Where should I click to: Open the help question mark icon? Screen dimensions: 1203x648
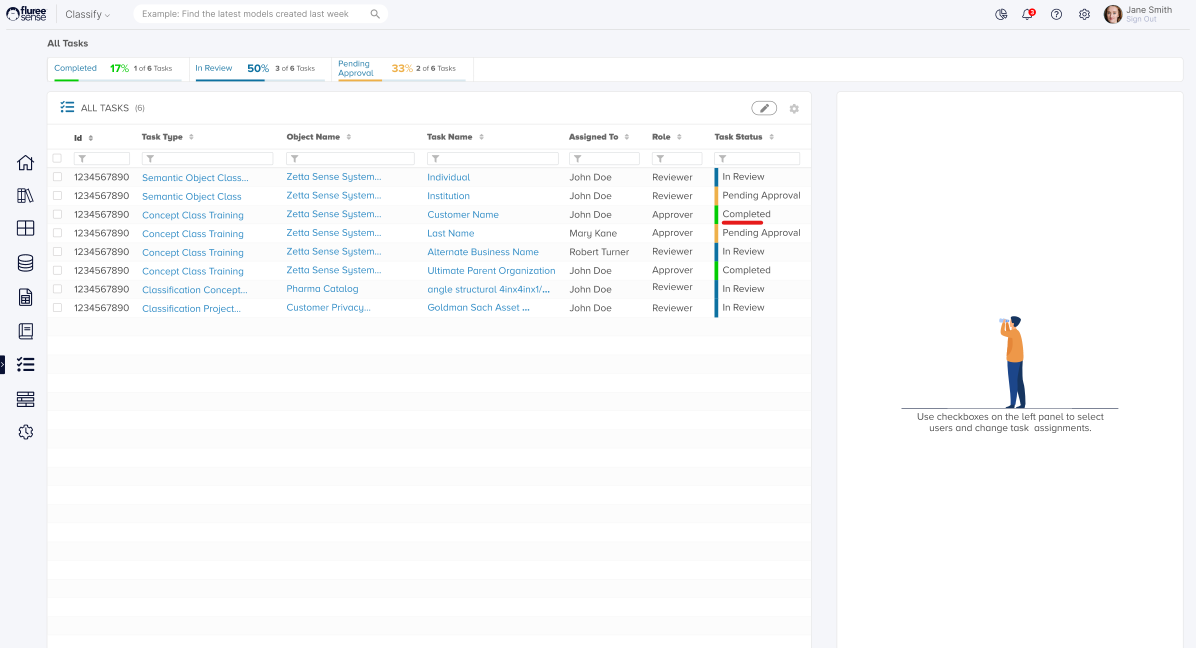[1056, 14]
